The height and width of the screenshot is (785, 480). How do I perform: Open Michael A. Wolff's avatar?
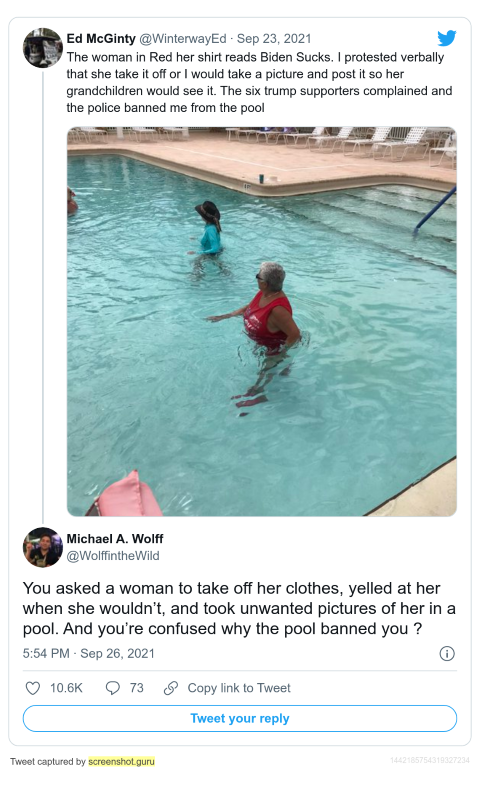tap(43, 547)
